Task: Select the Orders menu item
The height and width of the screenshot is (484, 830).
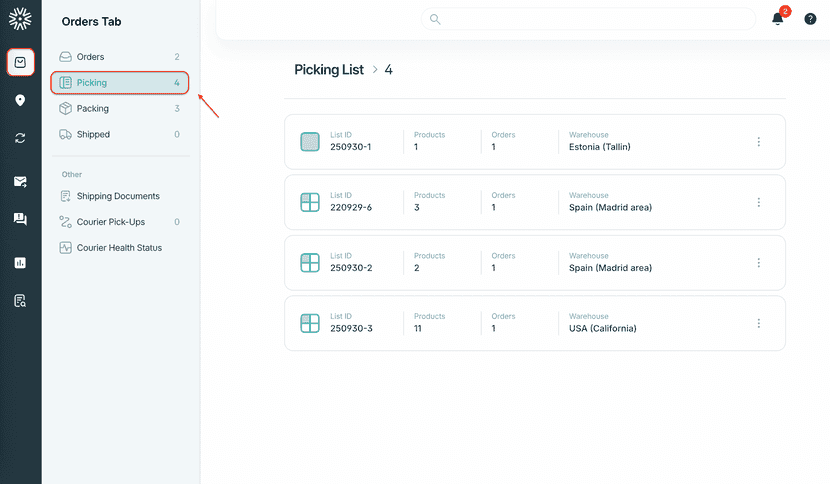Action: pyautogui.click(x=90, y=57)
